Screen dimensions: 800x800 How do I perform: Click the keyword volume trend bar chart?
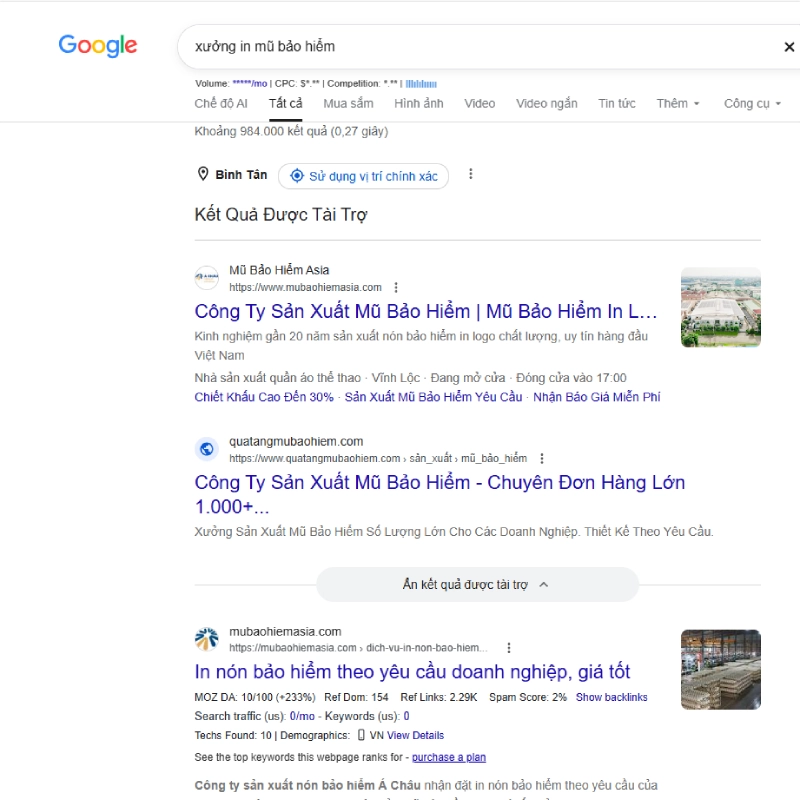pos(421,84)
